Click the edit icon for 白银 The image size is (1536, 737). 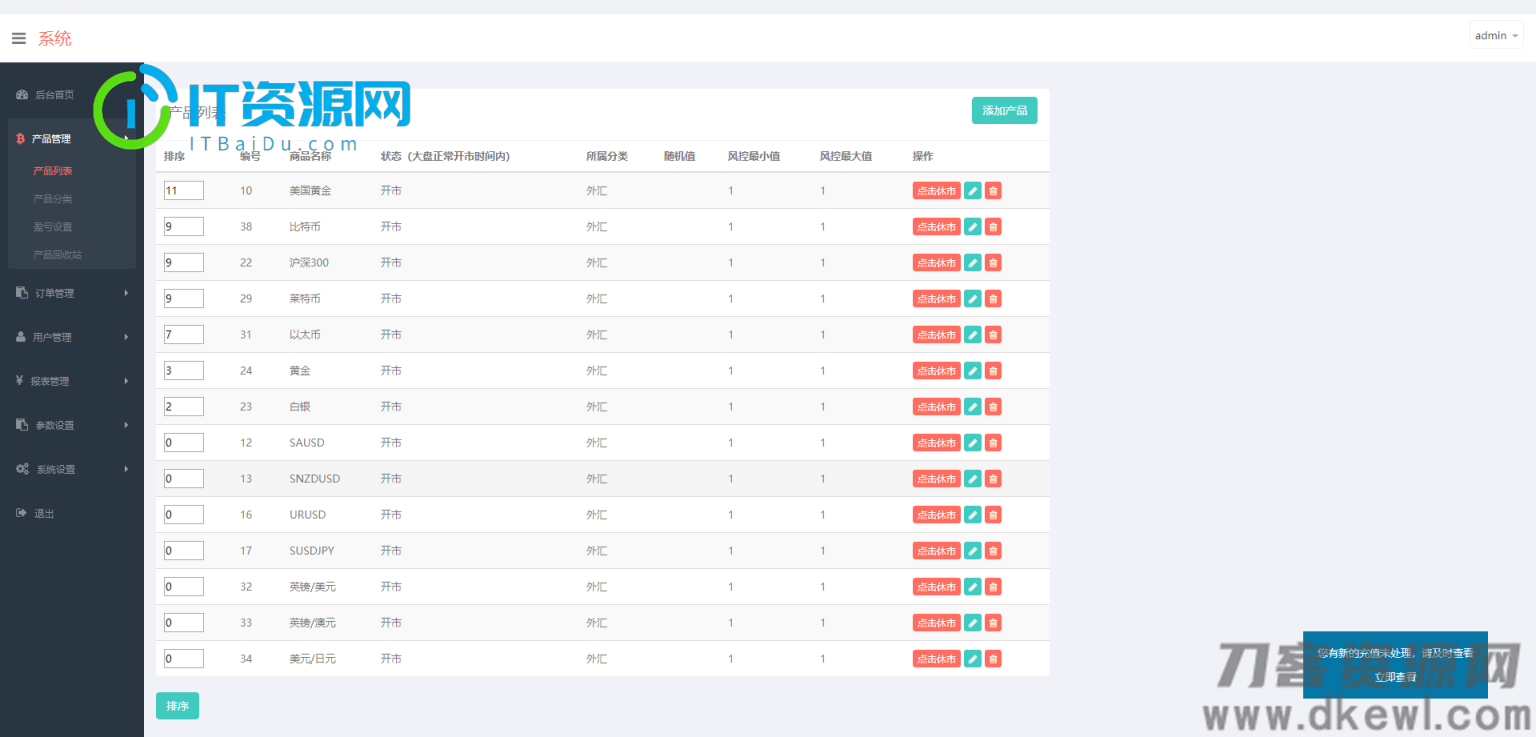(972, 407)
